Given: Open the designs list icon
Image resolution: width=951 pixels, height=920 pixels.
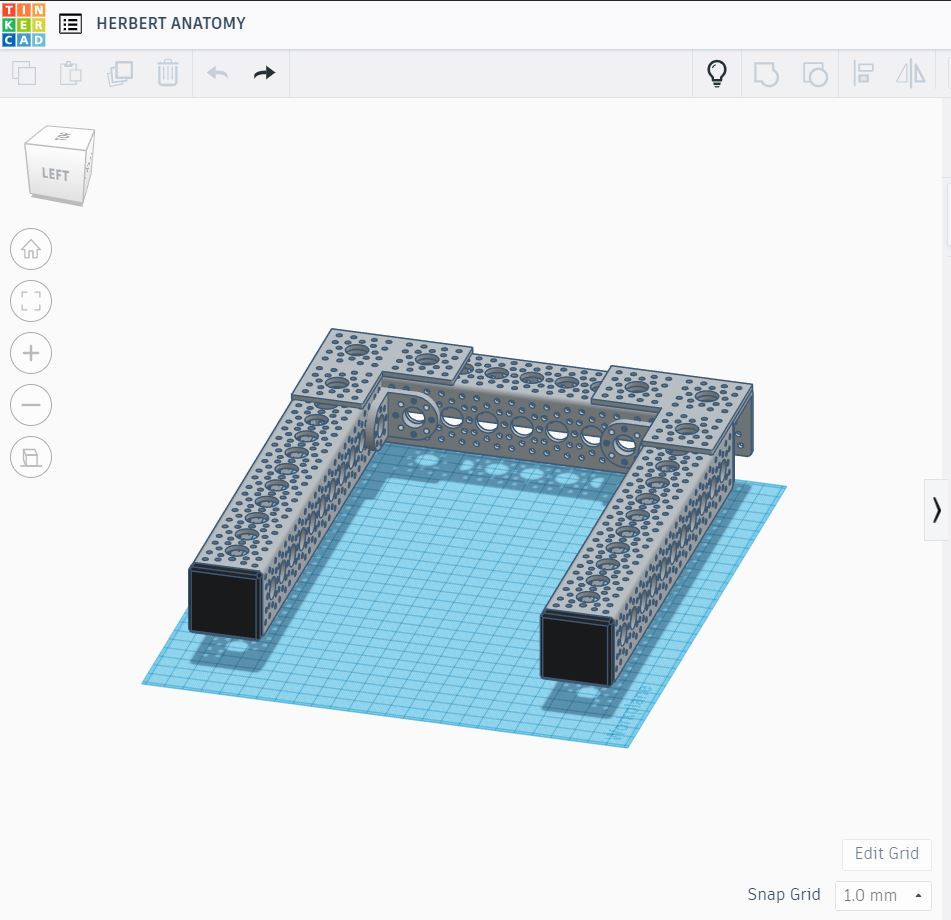Looking at the screenshot, I should tap(70, 24).
